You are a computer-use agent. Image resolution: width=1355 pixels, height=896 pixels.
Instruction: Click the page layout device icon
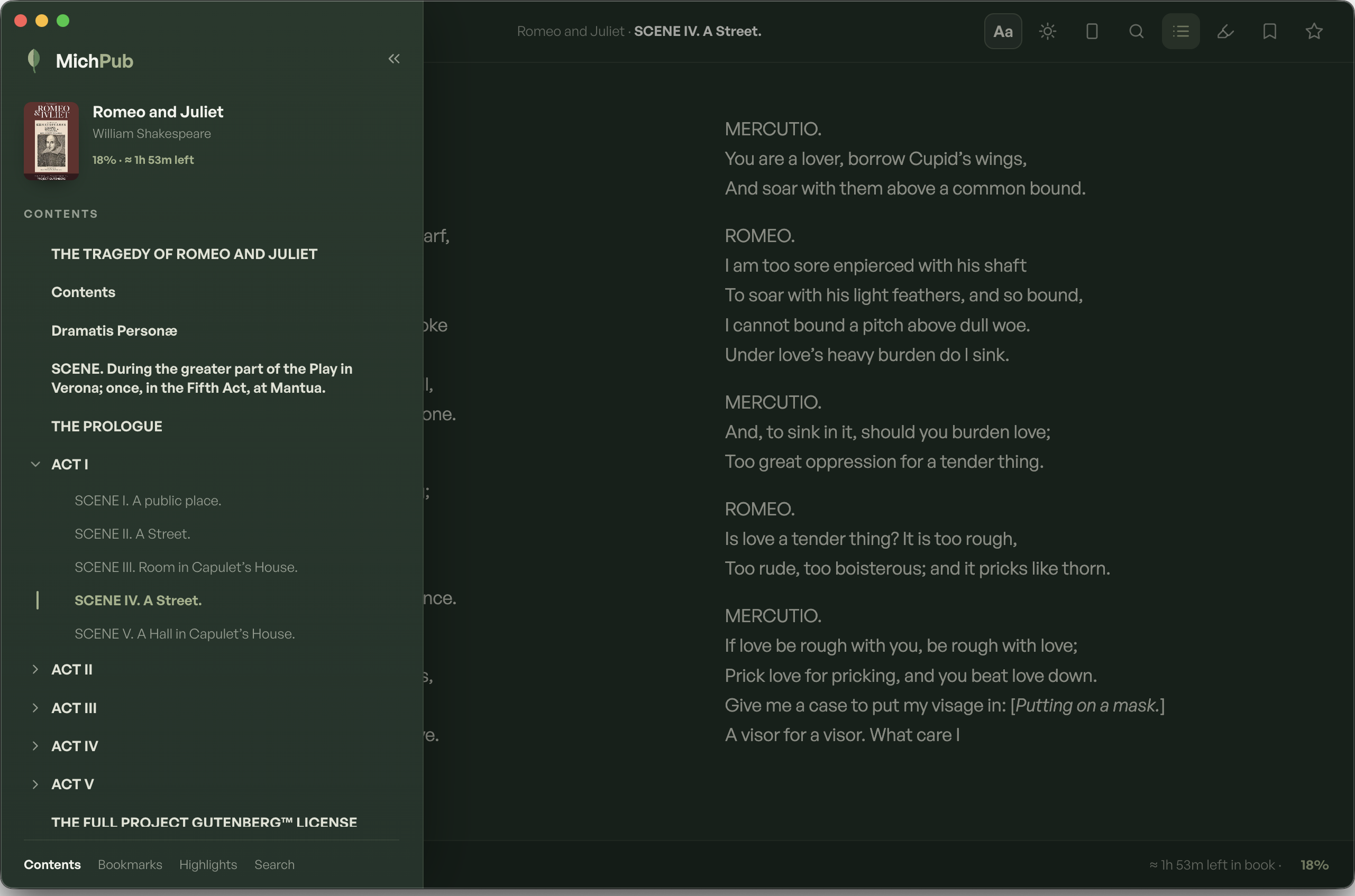[x=1092, y=31]
